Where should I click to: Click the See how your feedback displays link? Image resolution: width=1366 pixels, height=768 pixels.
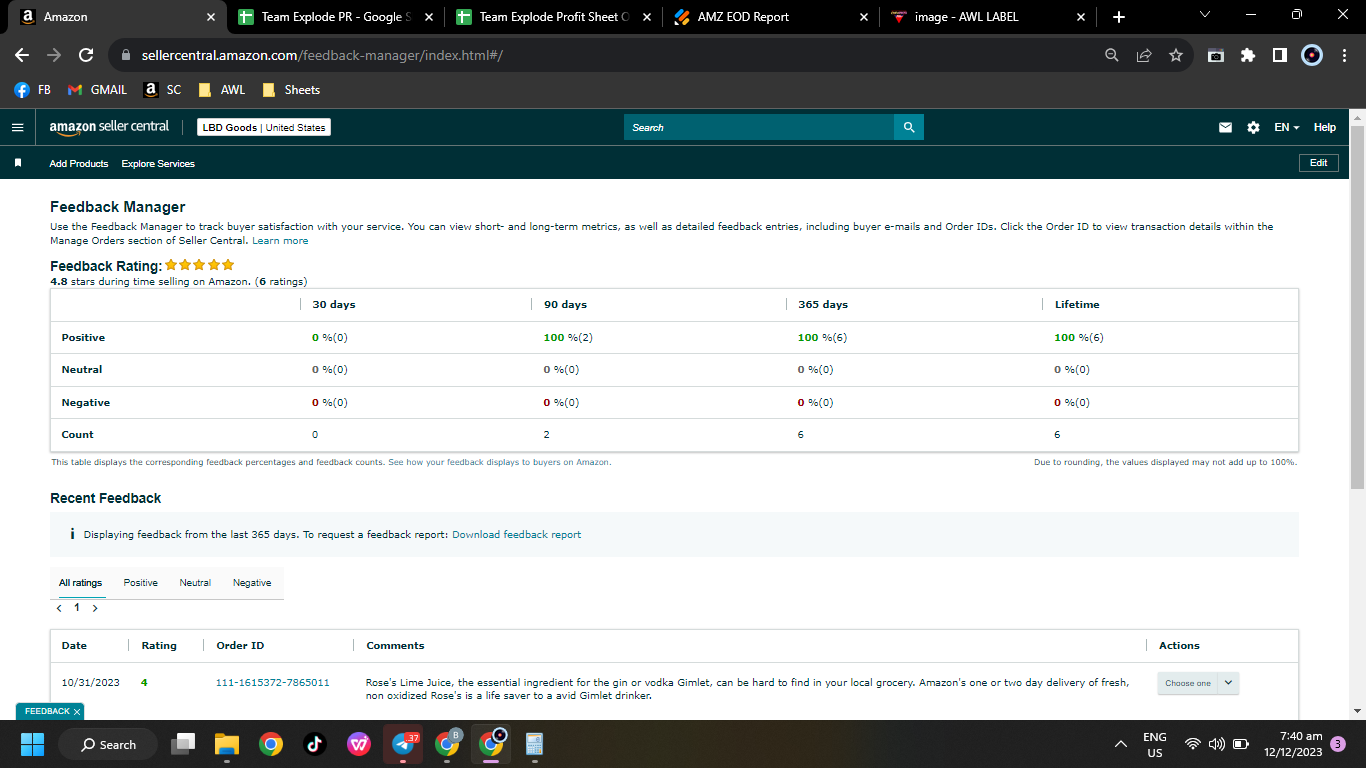(499, 462)
